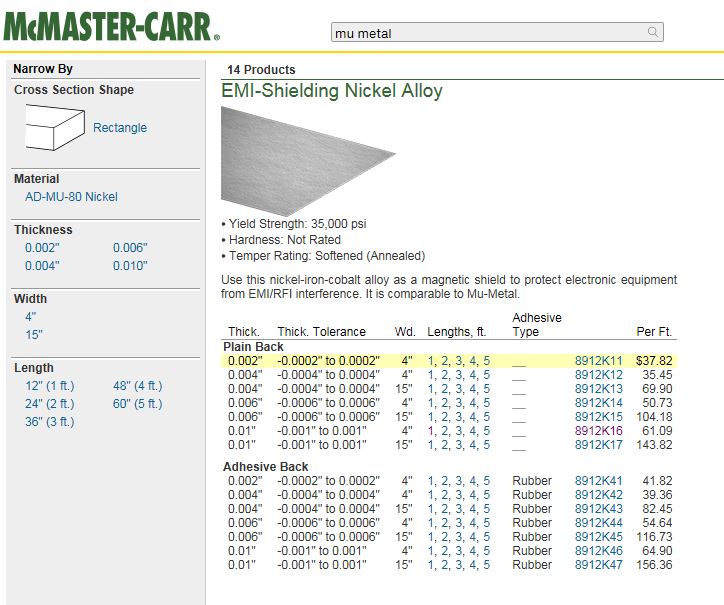Select length 4 in the 8912K45 row
Viewport: 724px width, 605px height.
[473, 537]
